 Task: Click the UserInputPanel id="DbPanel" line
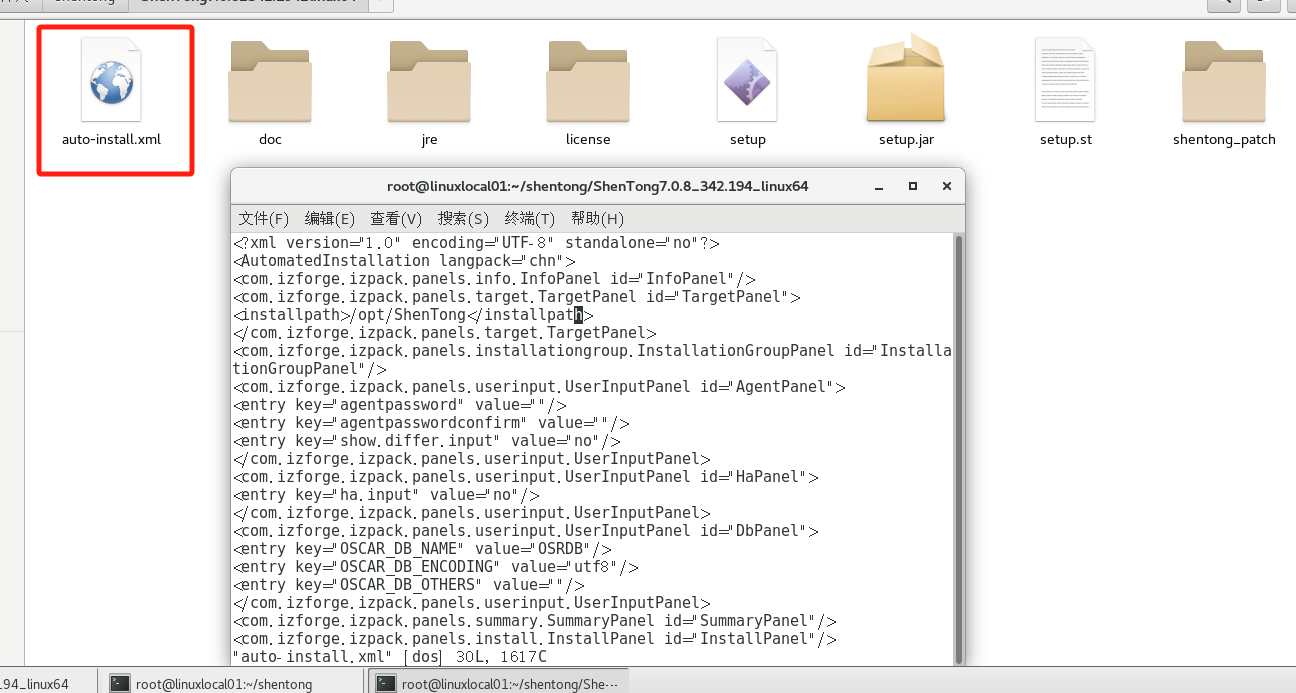click(x=526, y=531)
